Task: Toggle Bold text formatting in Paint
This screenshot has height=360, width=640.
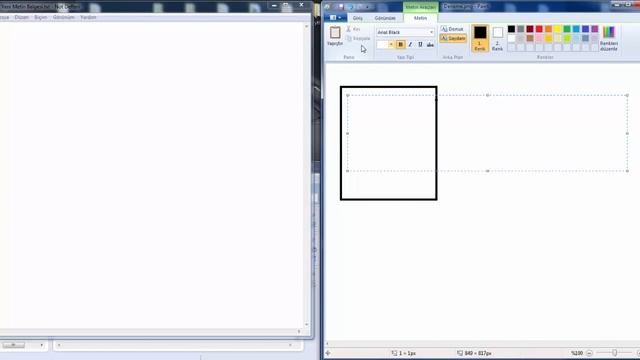Action: [400, 44]
